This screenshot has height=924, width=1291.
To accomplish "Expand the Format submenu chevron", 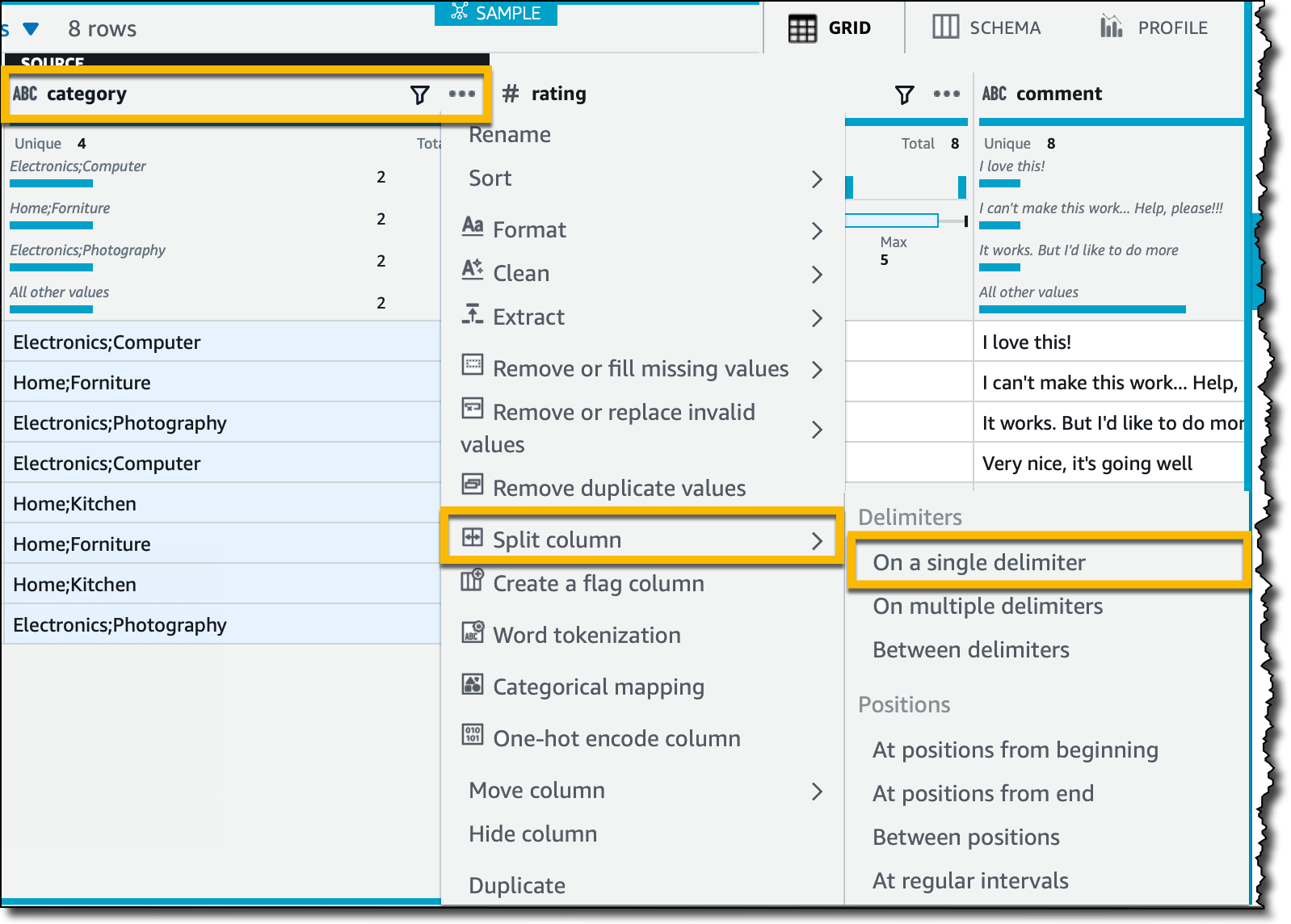I will click(817, 231).
